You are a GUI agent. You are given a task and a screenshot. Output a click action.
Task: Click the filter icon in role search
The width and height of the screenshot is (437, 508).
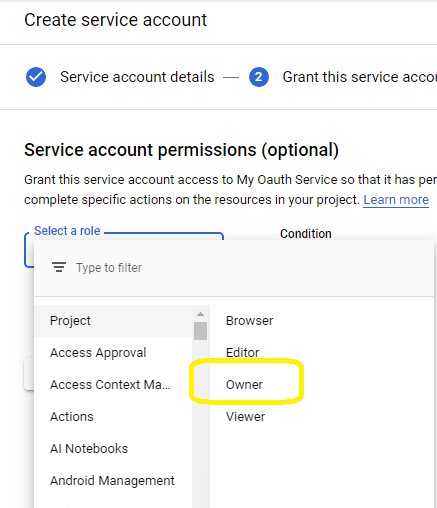pos(59,267)
